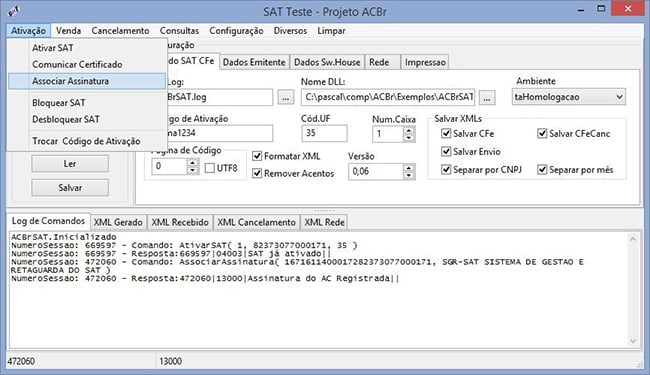Click the SAT Teste application icon in title bar
The image size is (650, 375).
click(x=14, y=11)
